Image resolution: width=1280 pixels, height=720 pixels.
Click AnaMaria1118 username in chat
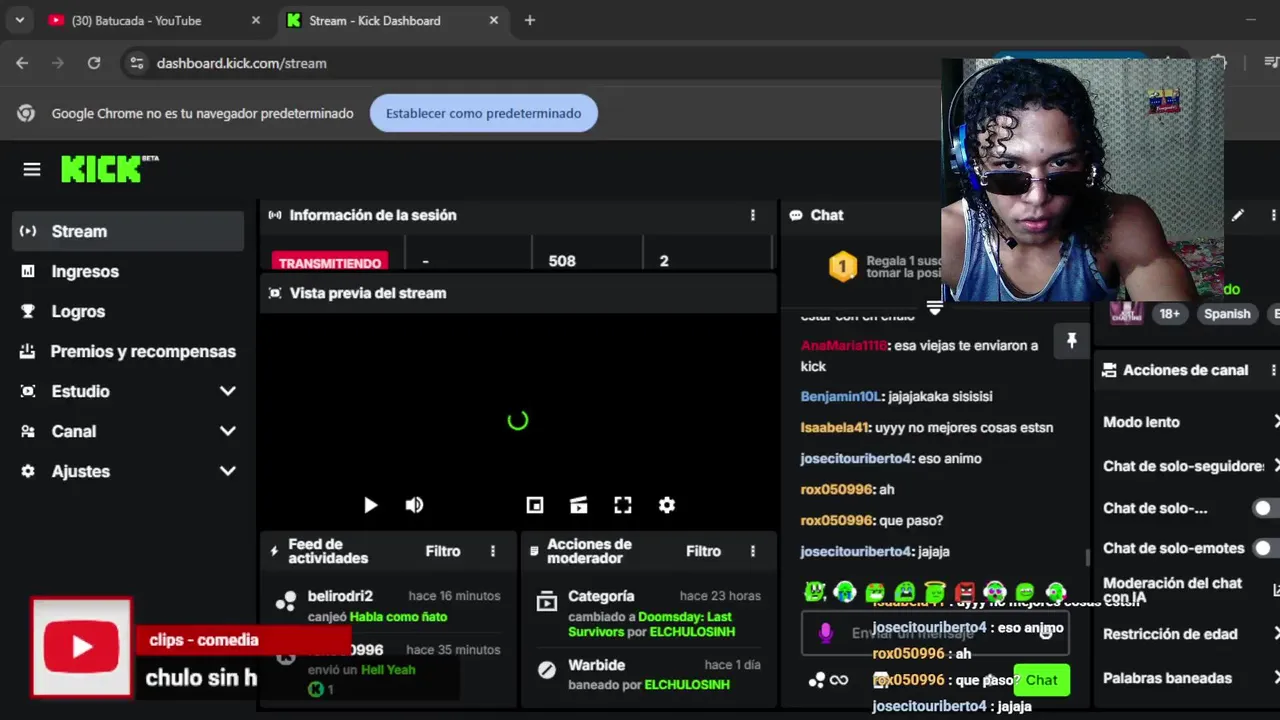click(843, 345)
